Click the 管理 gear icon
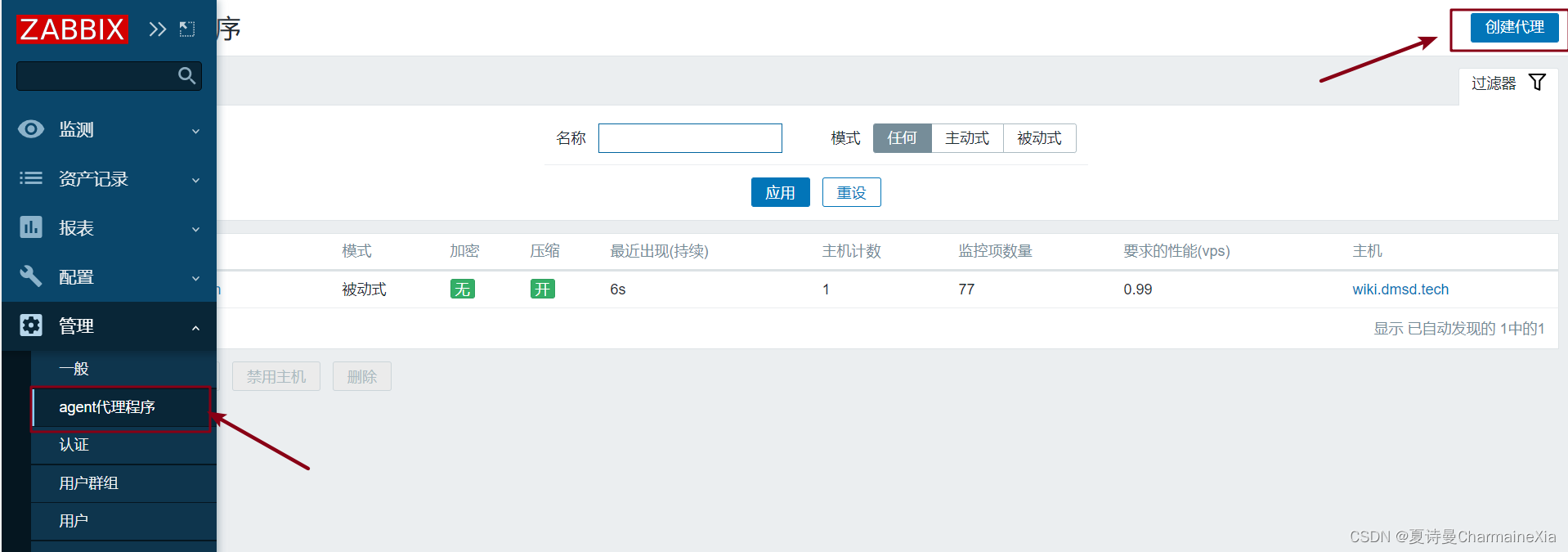The width and height of the screenshot is (1568, 552). (31, 325)
